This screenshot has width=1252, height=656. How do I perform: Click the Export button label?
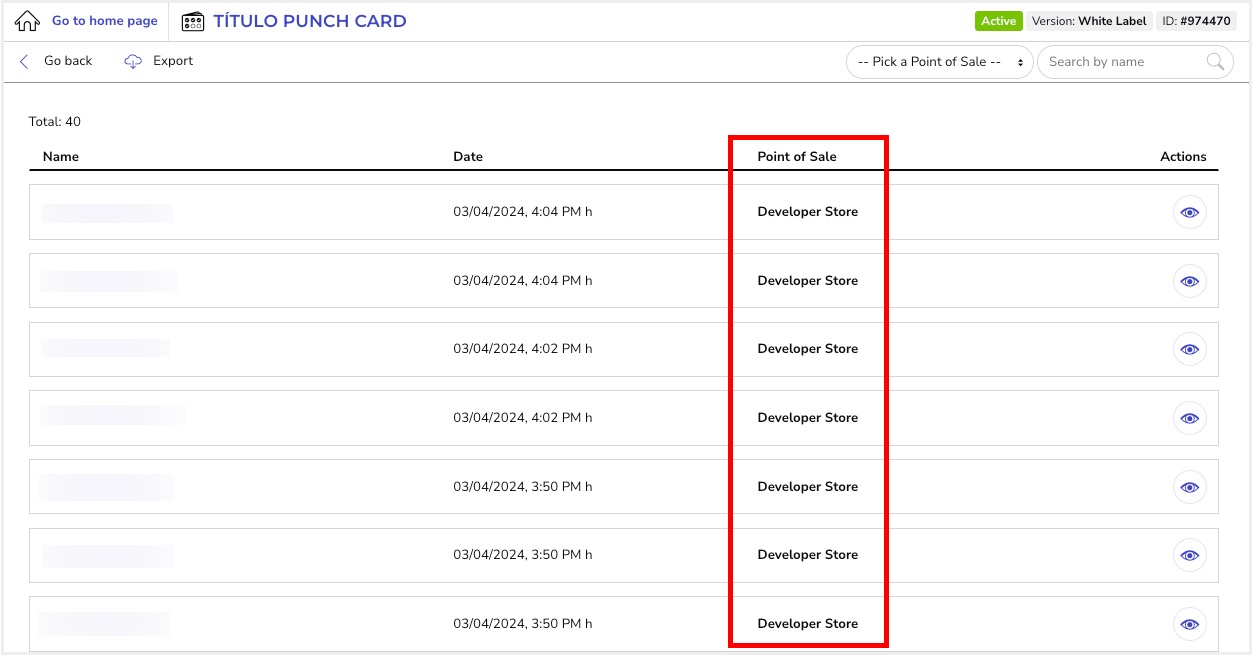tap(173, 61)
